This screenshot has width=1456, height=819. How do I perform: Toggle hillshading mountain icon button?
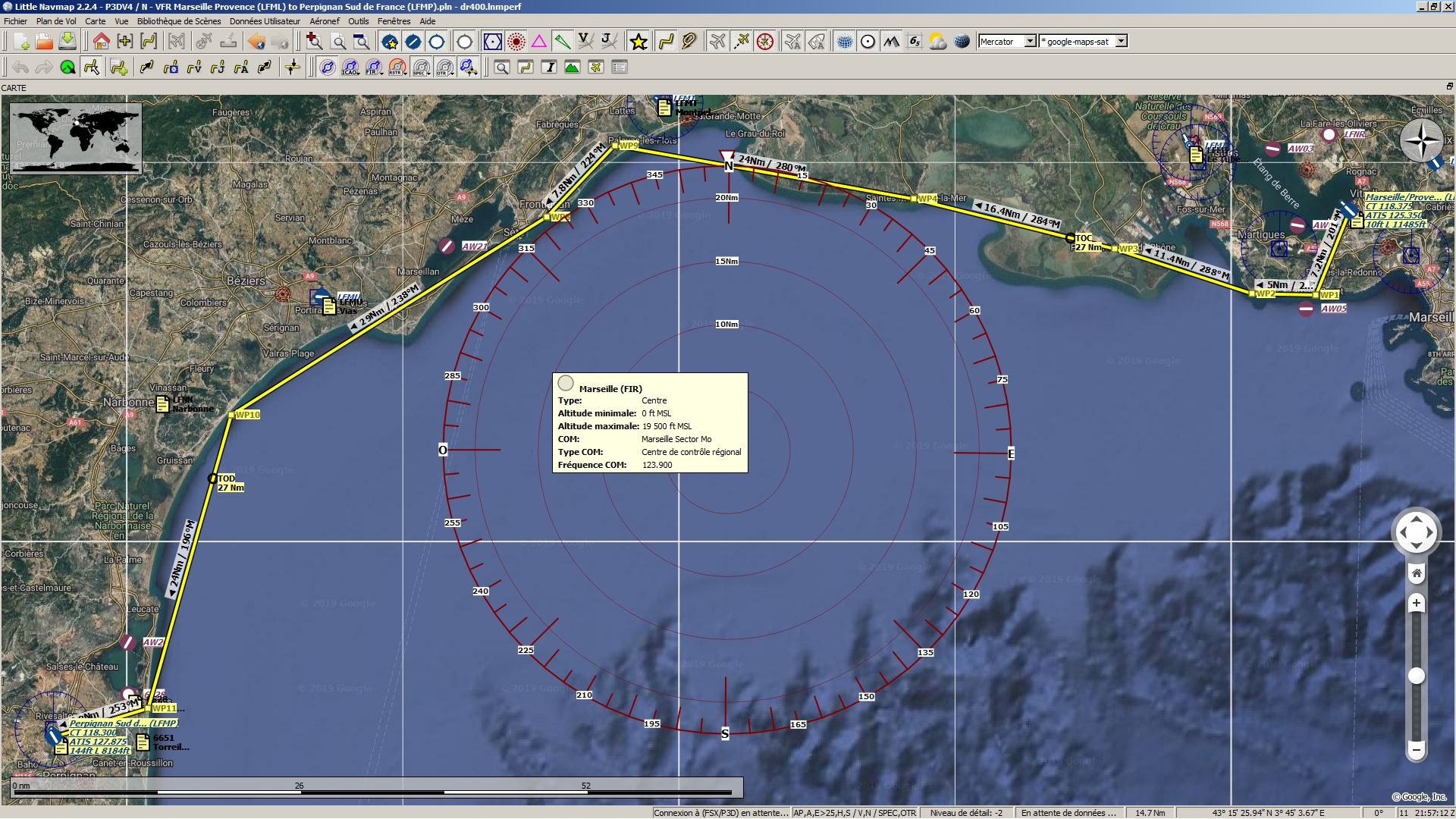(x=891, y=42)
